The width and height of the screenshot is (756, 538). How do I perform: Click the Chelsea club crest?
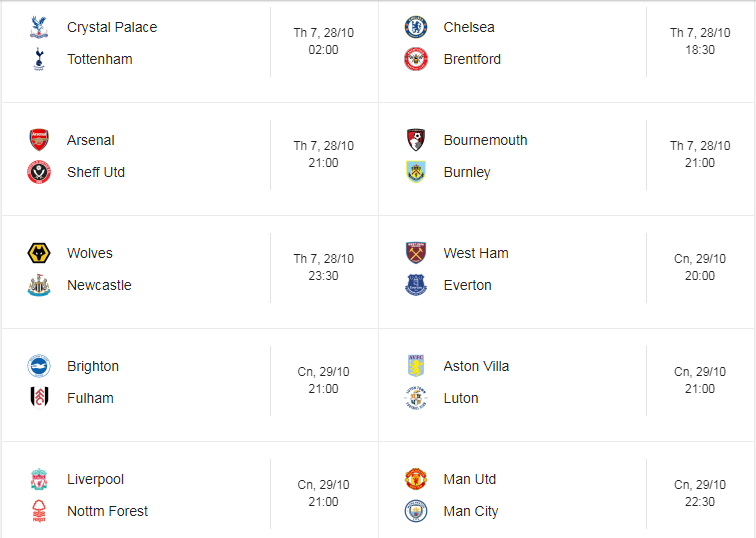tap(416, 27)
